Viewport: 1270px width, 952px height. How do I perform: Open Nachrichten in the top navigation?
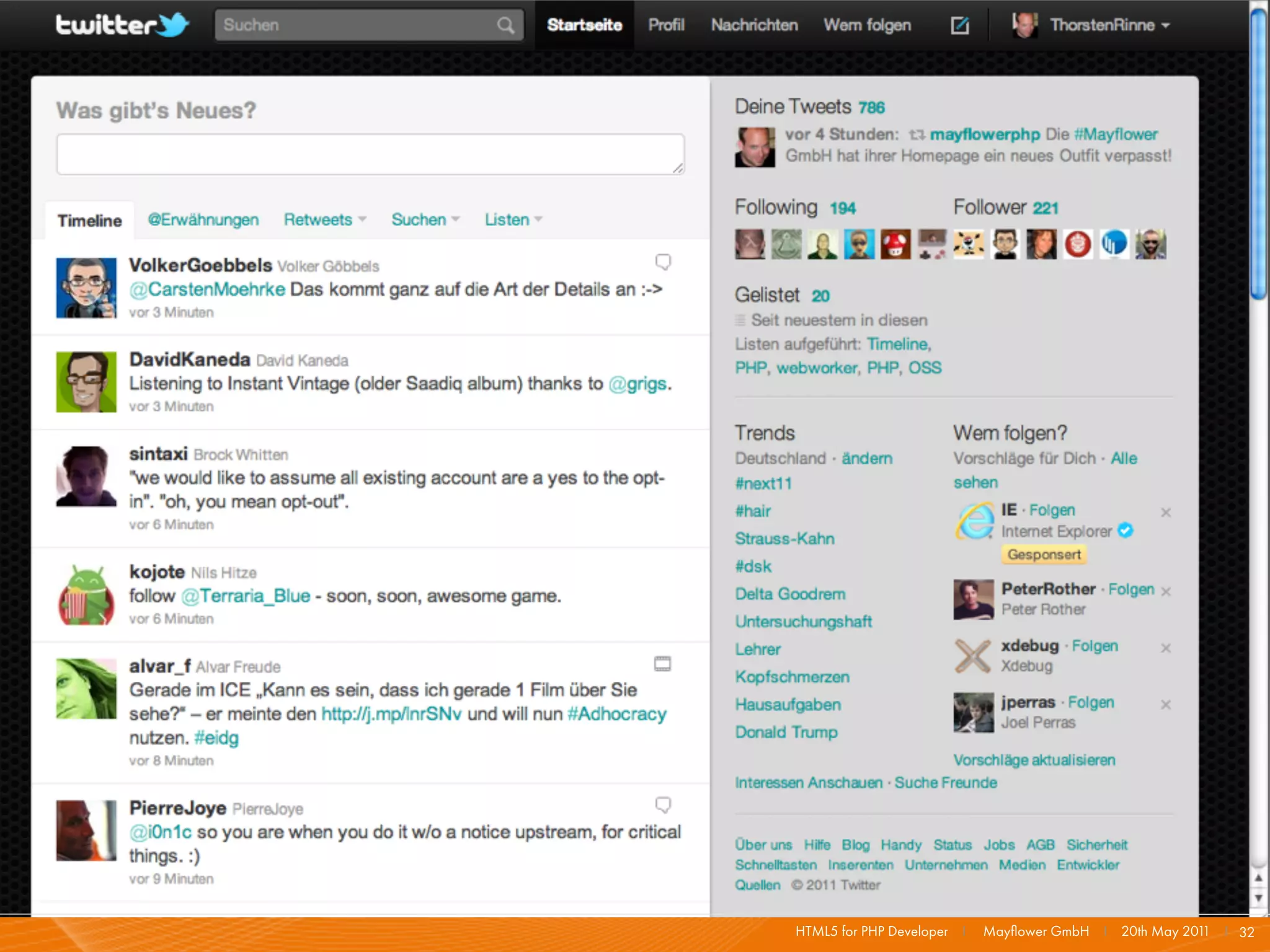point(754,25)
